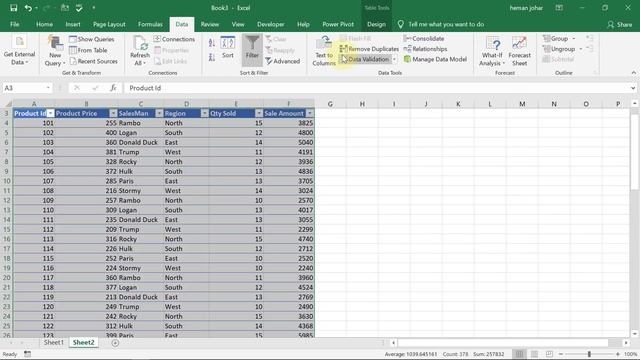
Task: Open the View tab
Action: (238, 24)
